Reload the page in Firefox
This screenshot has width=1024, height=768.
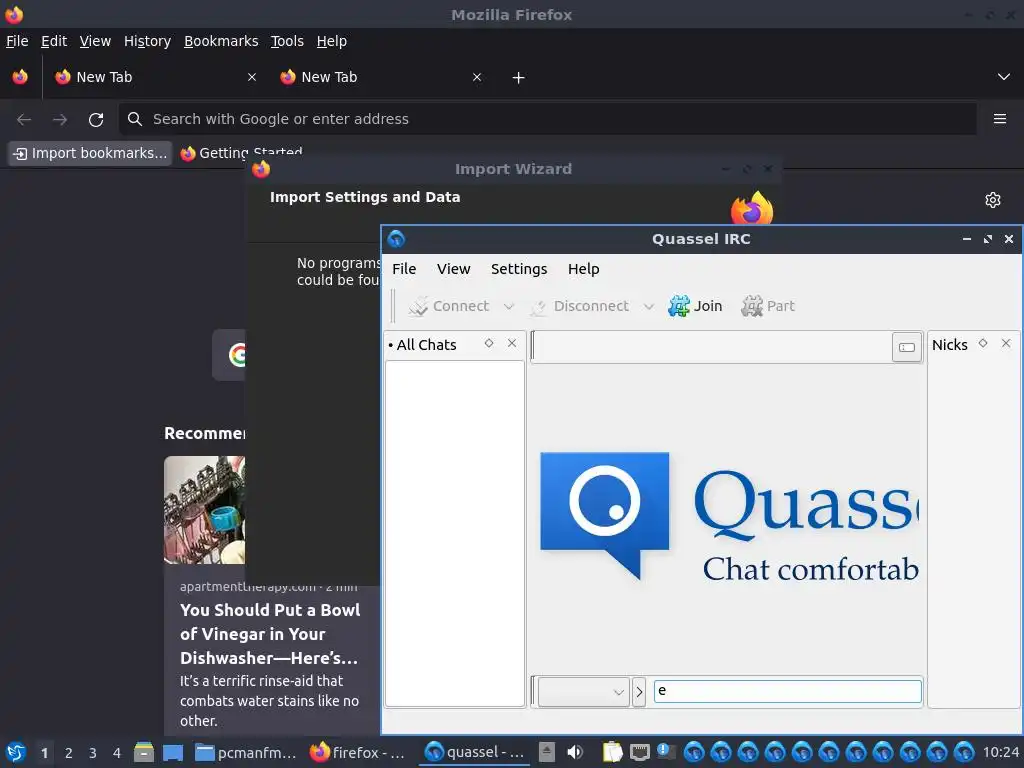(x=96, y=120)
